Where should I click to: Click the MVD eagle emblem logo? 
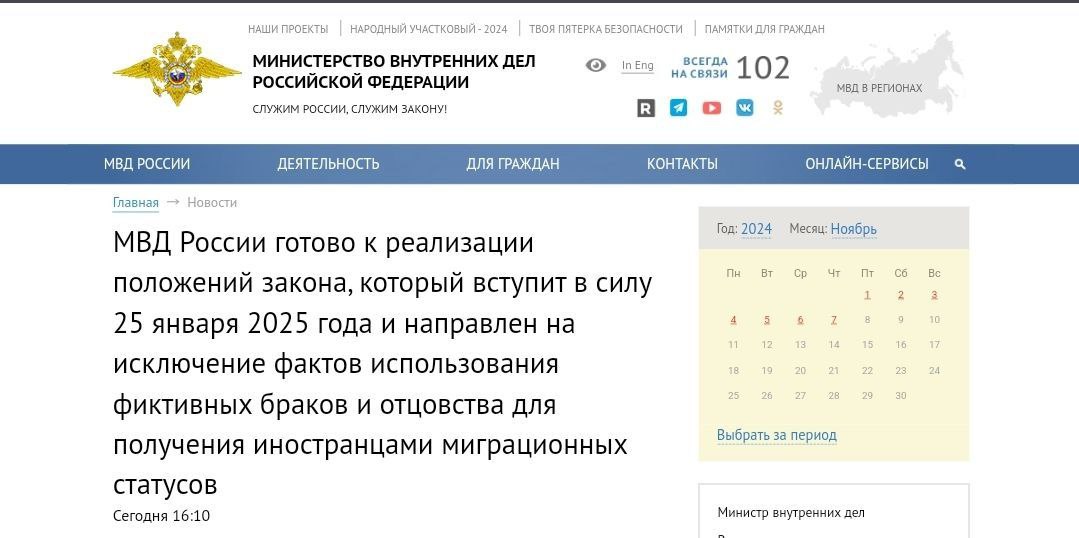click(x=176, y=68)
